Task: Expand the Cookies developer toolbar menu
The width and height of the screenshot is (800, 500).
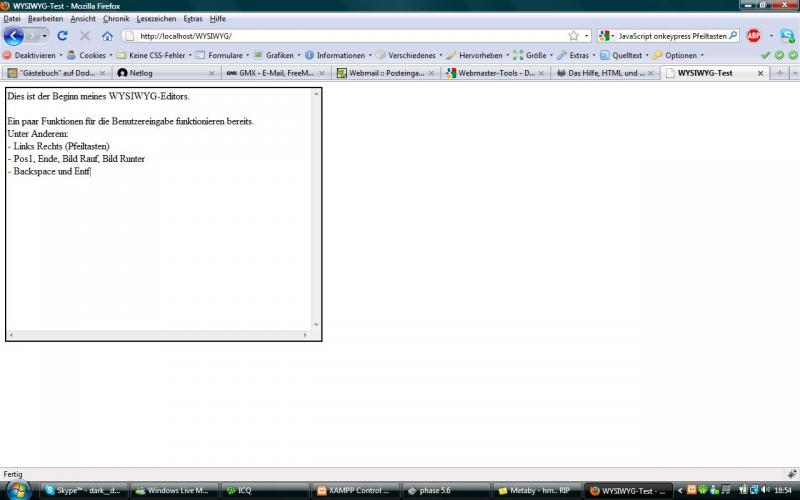Action: pyautogui.click(x=92, y=55)
